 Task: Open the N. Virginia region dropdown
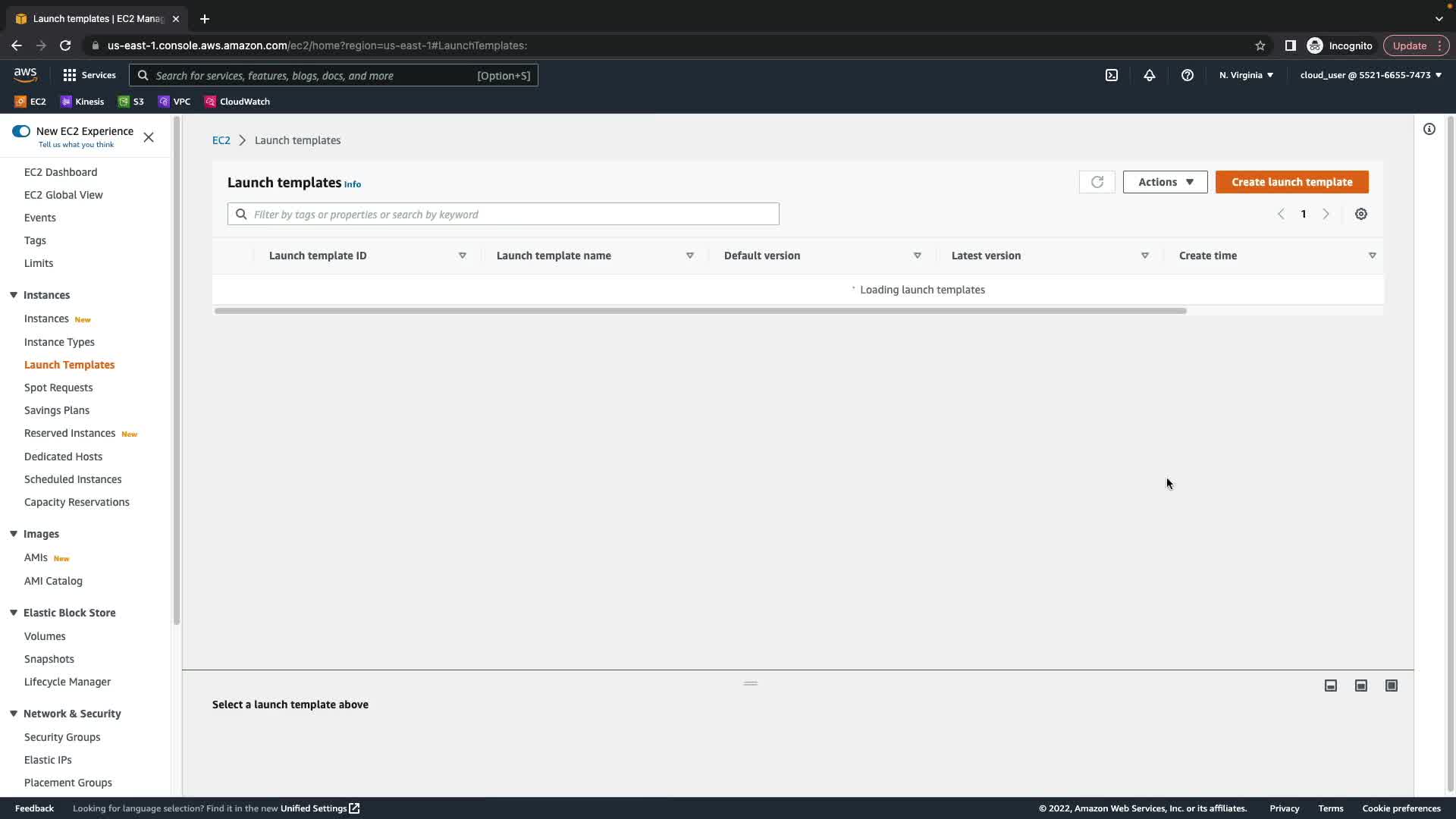(x=1245, y=75)
